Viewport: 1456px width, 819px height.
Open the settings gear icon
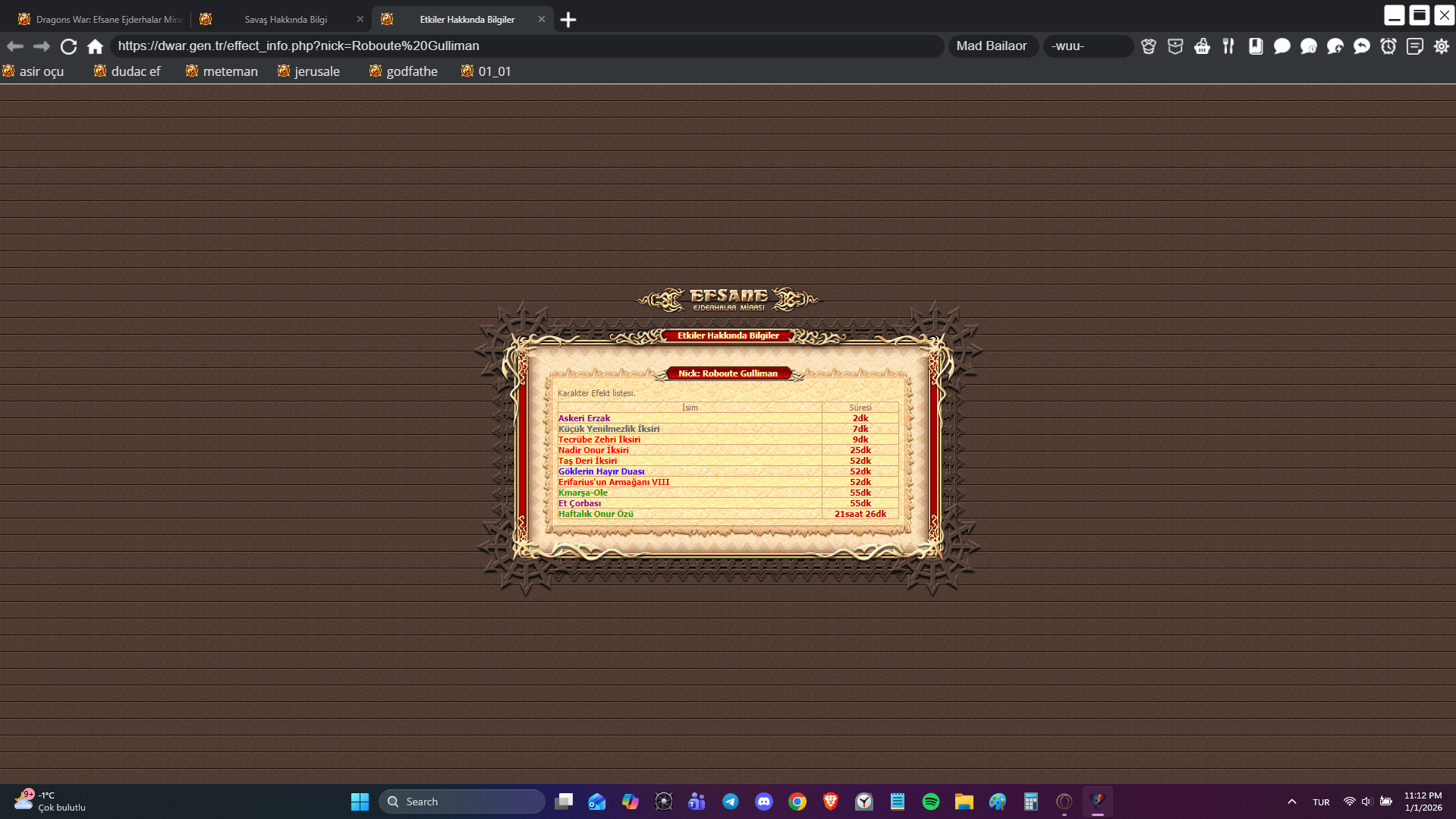(1442, 46)
